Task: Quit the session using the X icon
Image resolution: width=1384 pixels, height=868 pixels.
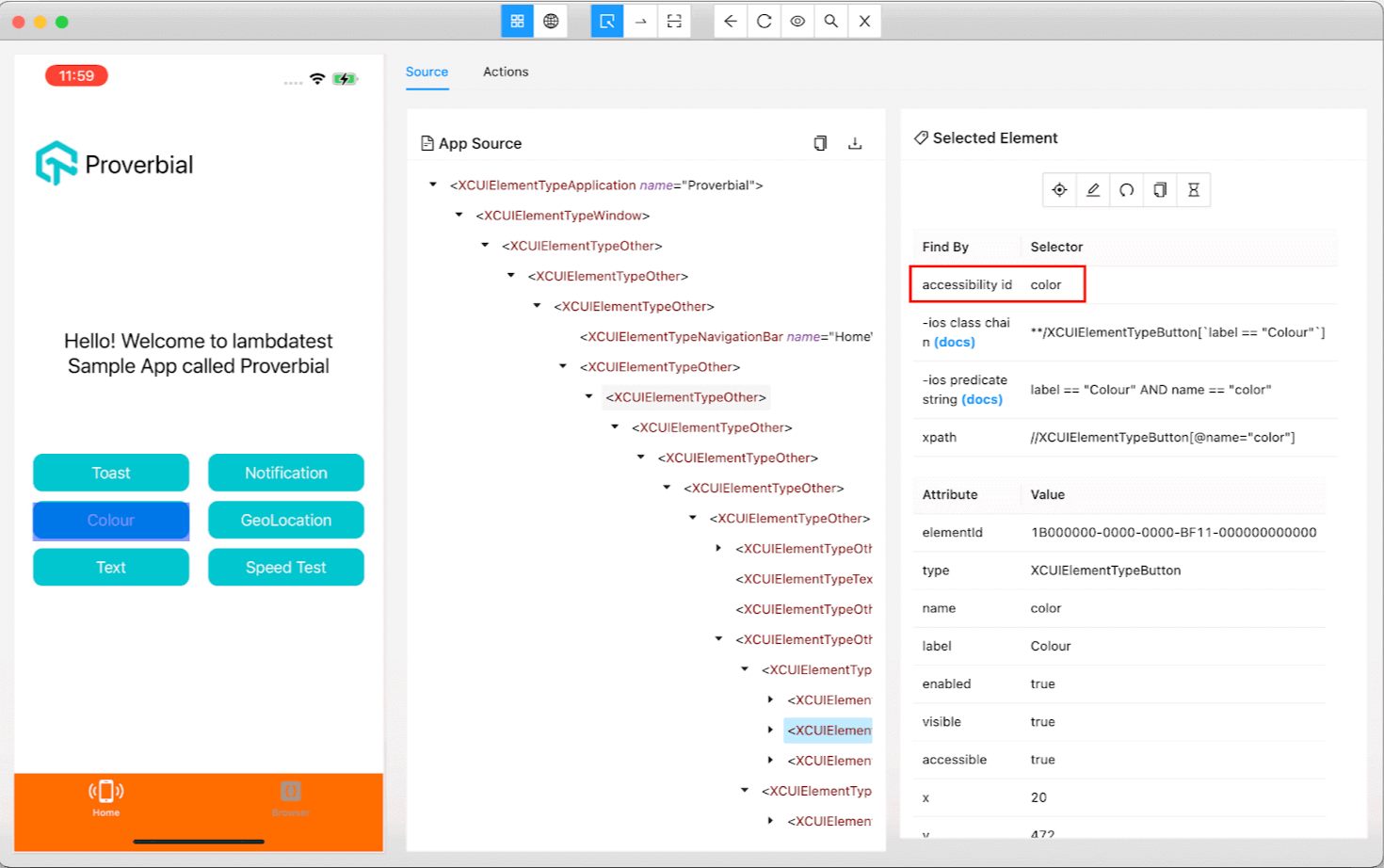Action: (864, 20)
